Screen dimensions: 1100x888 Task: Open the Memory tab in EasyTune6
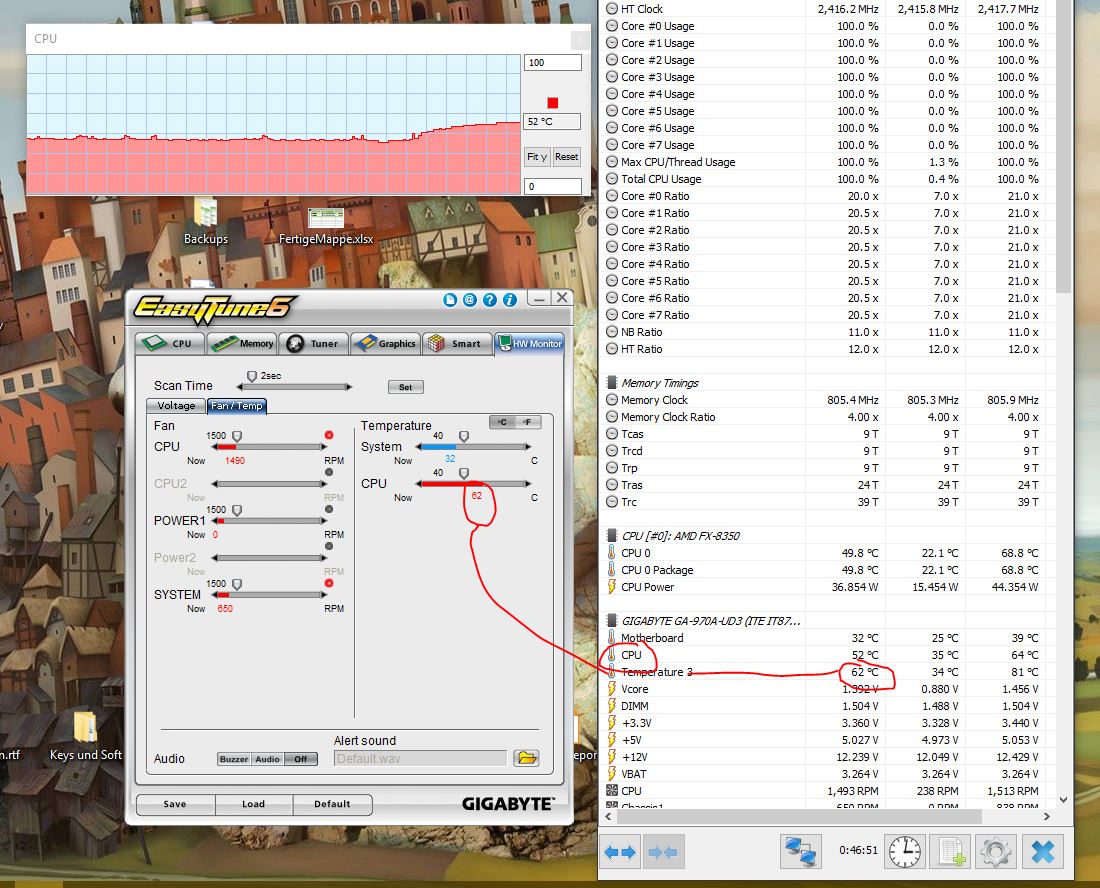242,344
